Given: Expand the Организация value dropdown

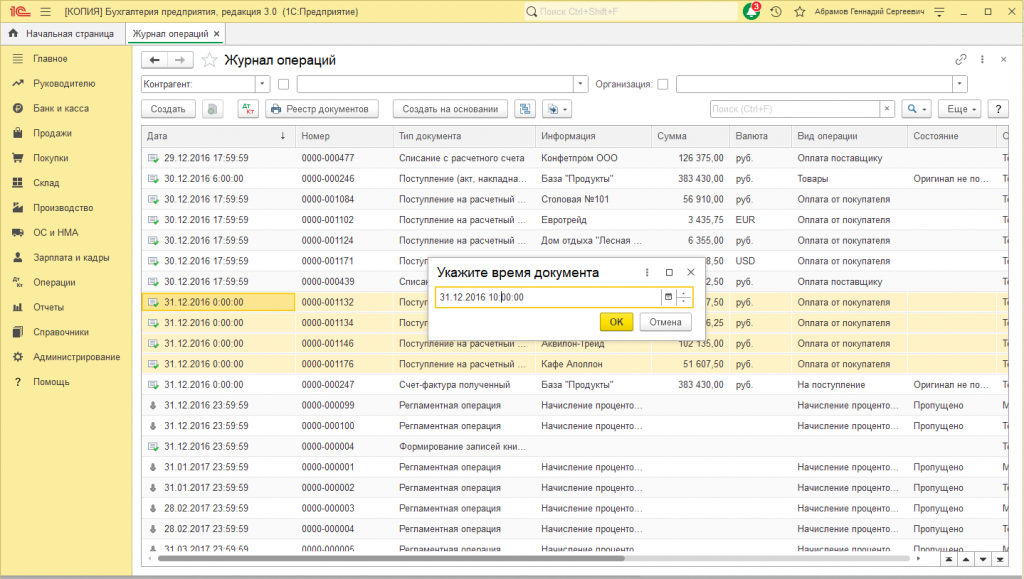Looking at the screenshot, I should pos(960,84).
